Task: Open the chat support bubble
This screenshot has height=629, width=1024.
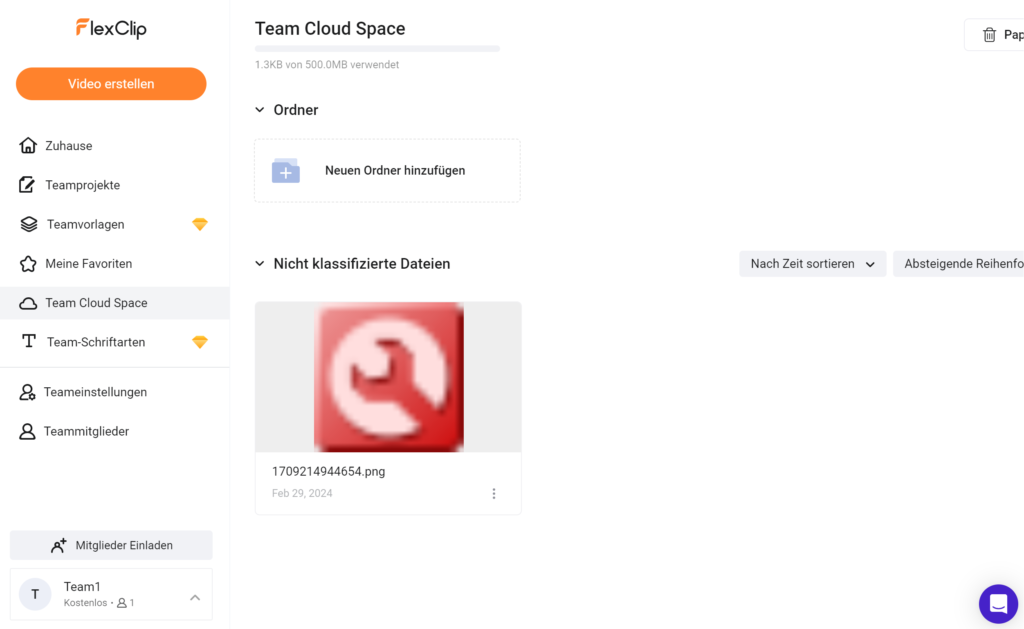Action: point(998,604)
